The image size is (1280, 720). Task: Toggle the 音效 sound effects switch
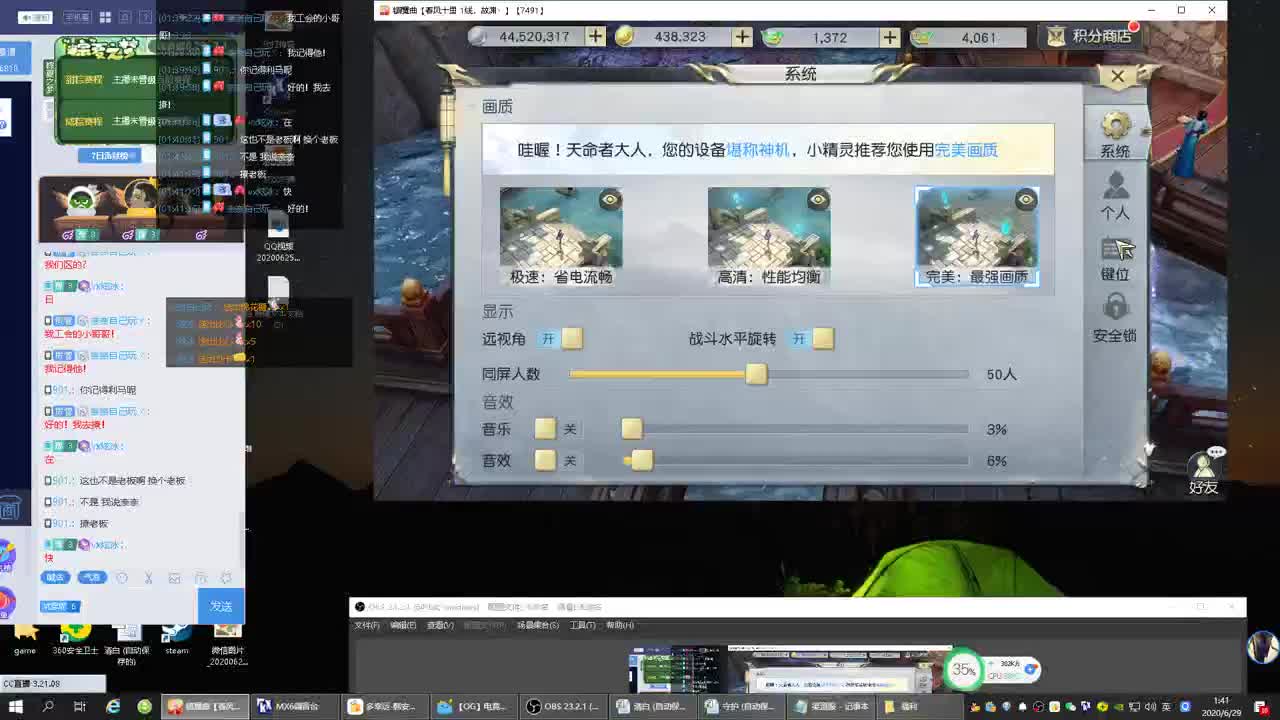(557, 460)
